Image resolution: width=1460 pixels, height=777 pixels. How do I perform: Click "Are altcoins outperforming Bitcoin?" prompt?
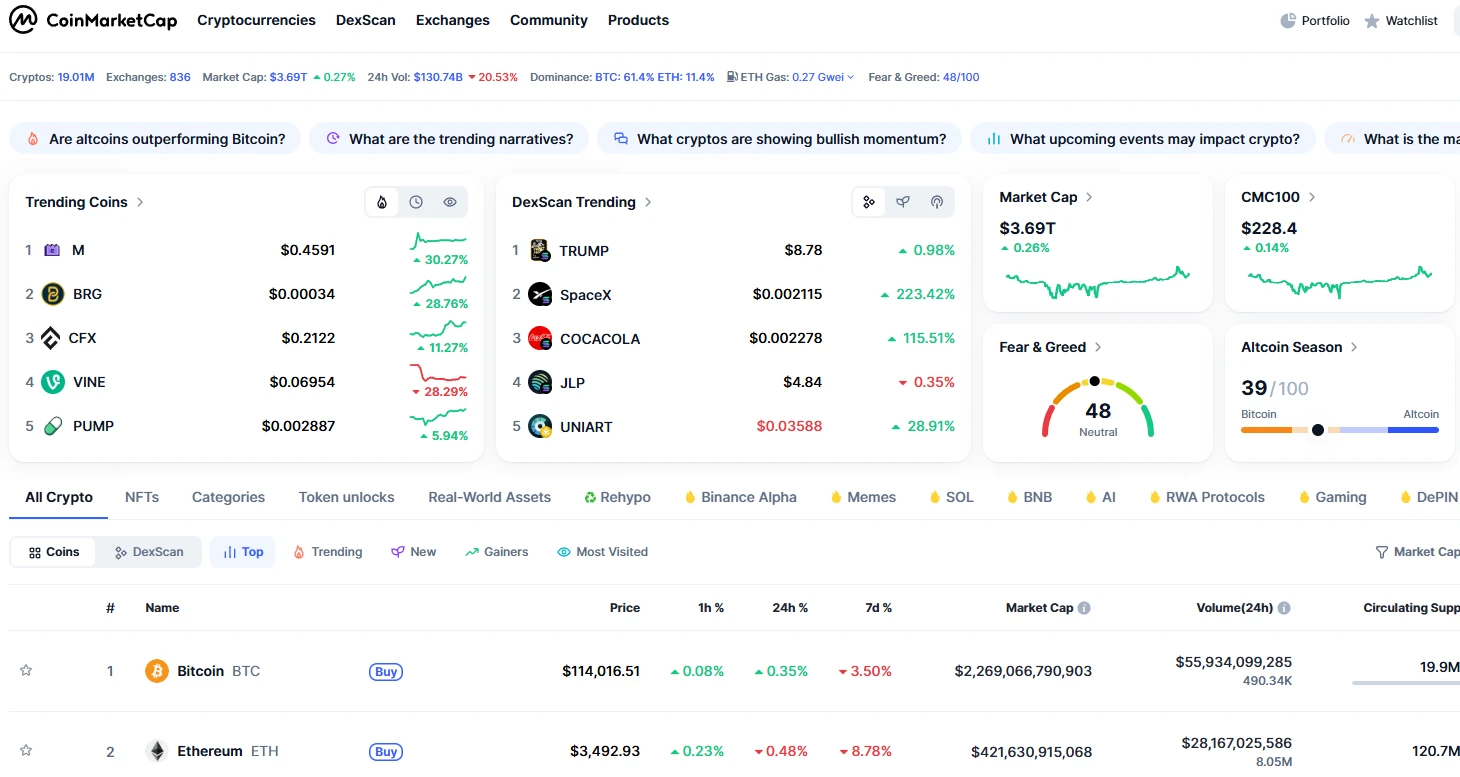[155, 139]
